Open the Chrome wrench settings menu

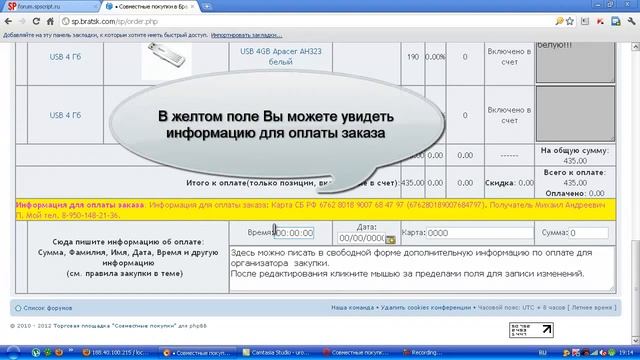(631, 21)
